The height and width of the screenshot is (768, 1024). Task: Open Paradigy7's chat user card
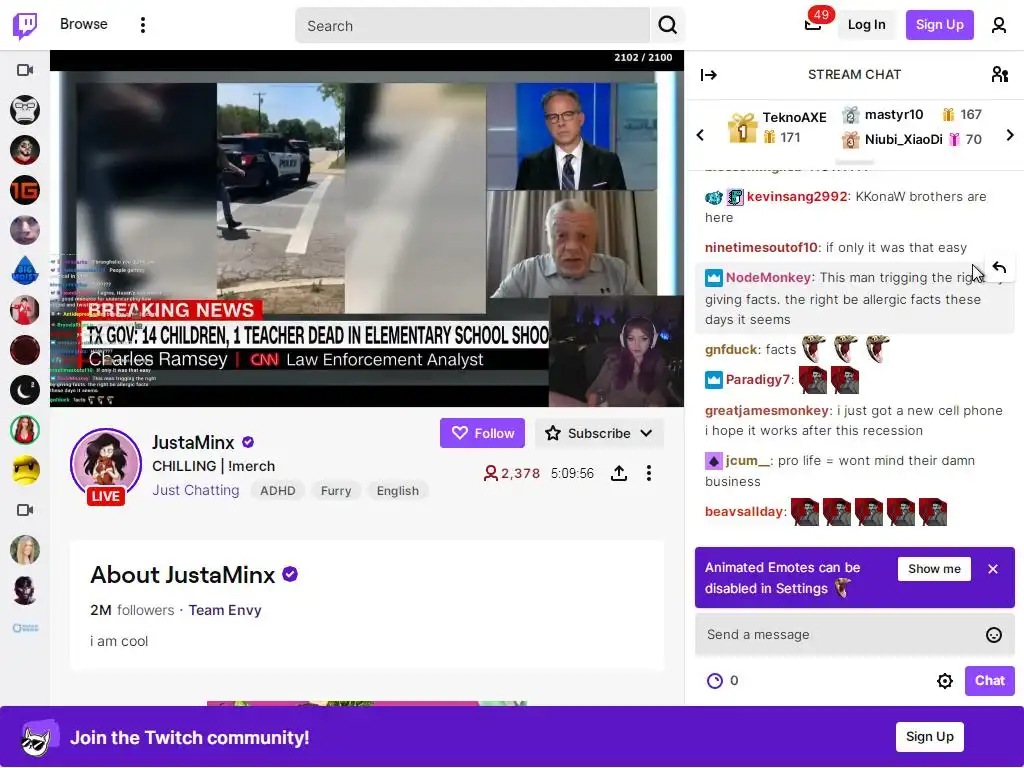click(758, 379)
